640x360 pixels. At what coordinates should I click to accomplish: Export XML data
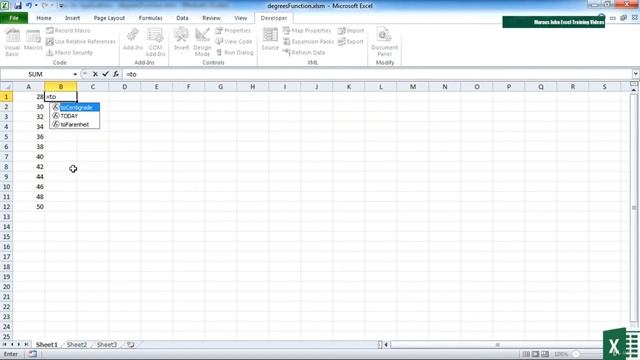pyautogui.click(x=351, y=42)
